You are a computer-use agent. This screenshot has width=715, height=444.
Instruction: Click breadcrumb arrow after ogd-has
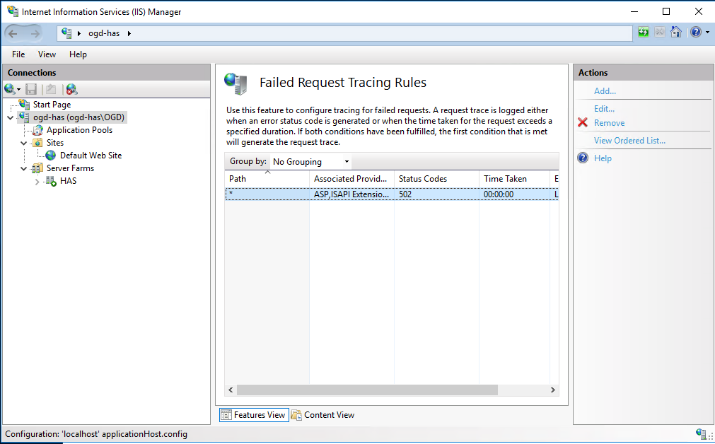pos(130,33)
